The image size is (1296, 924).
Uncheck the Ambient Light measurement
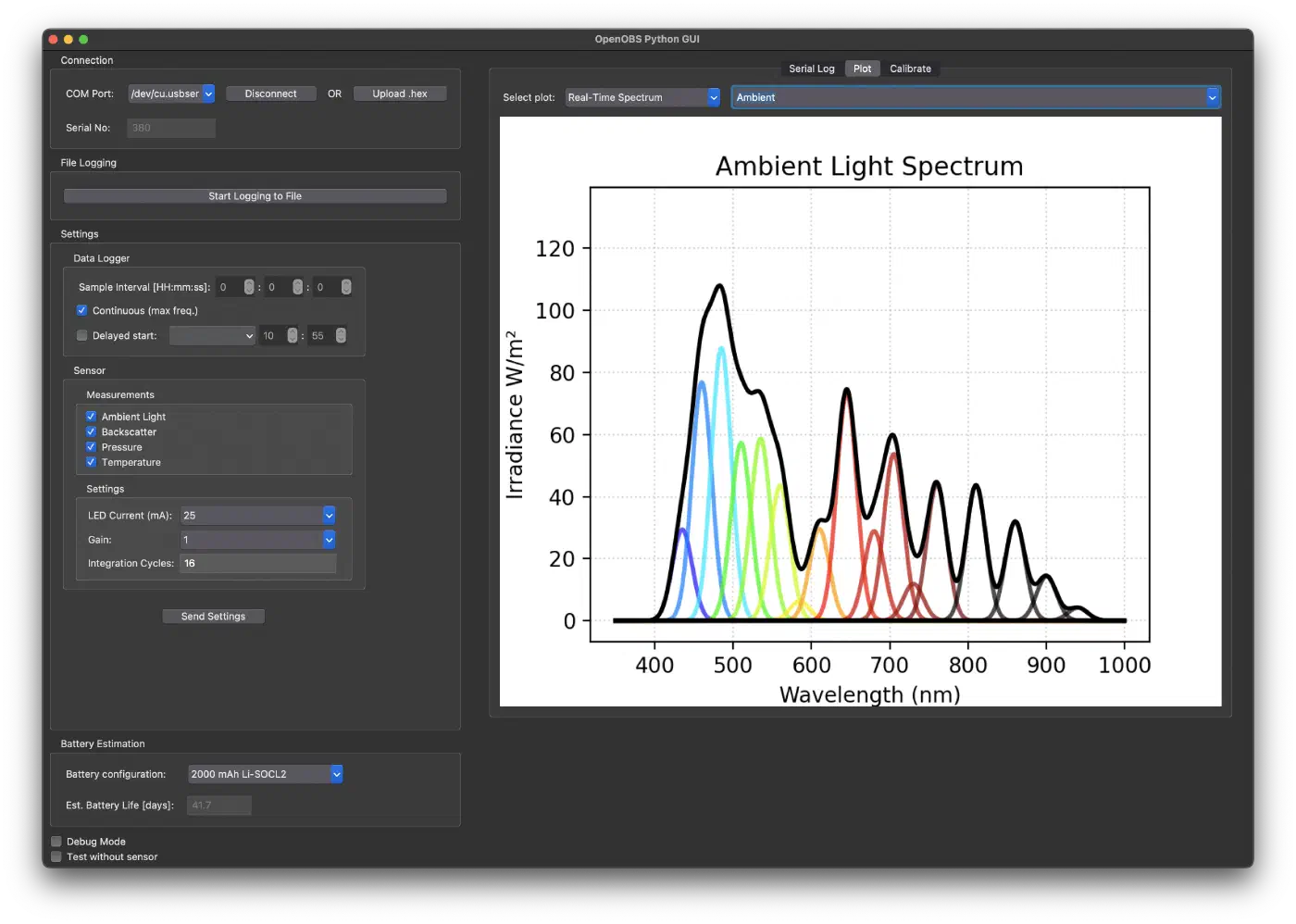pos(91,417)
